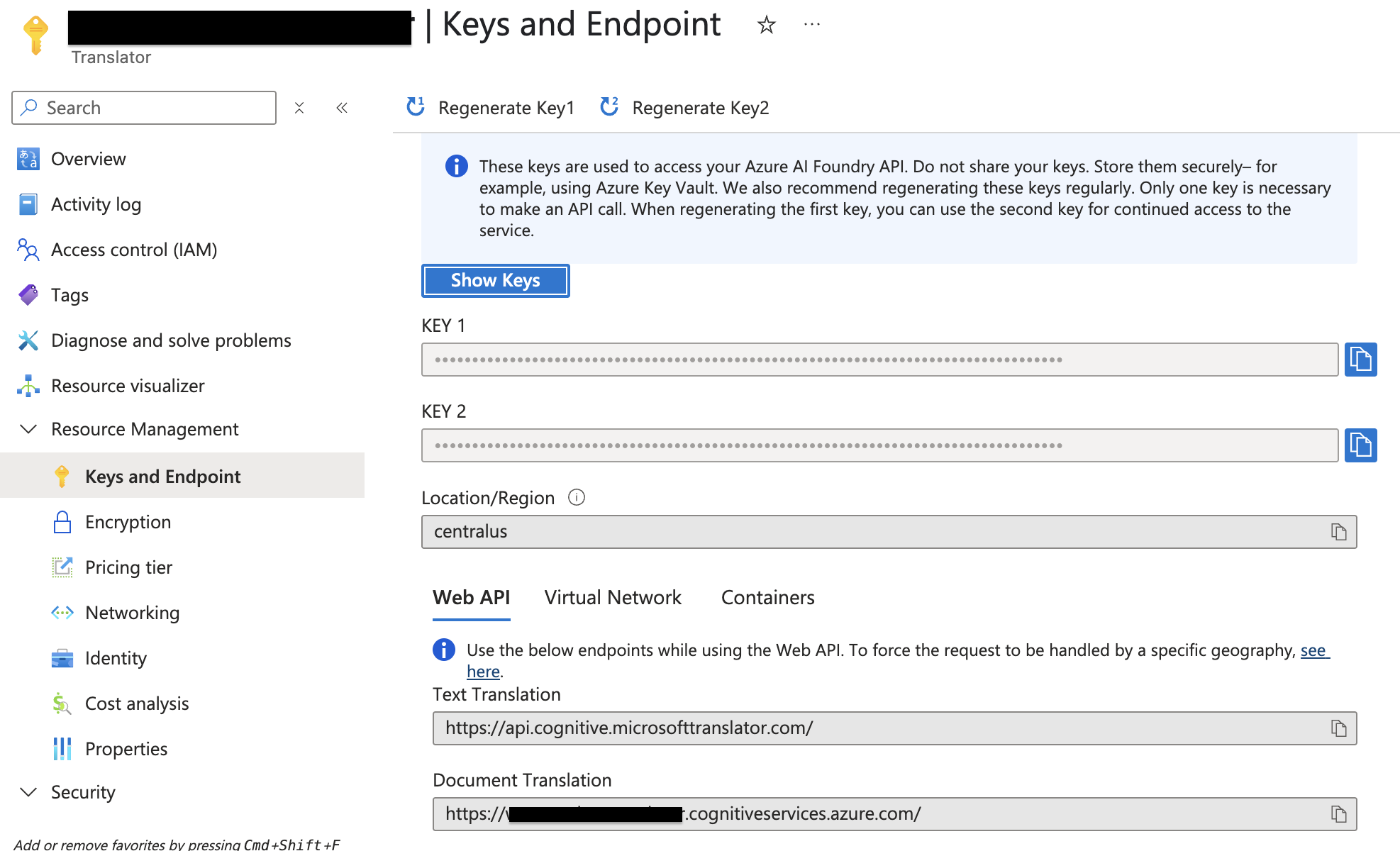Viewport: 1400px width, 851px height.
Task: Click the large key resource icon in header
Action: (x=35, y=35)
